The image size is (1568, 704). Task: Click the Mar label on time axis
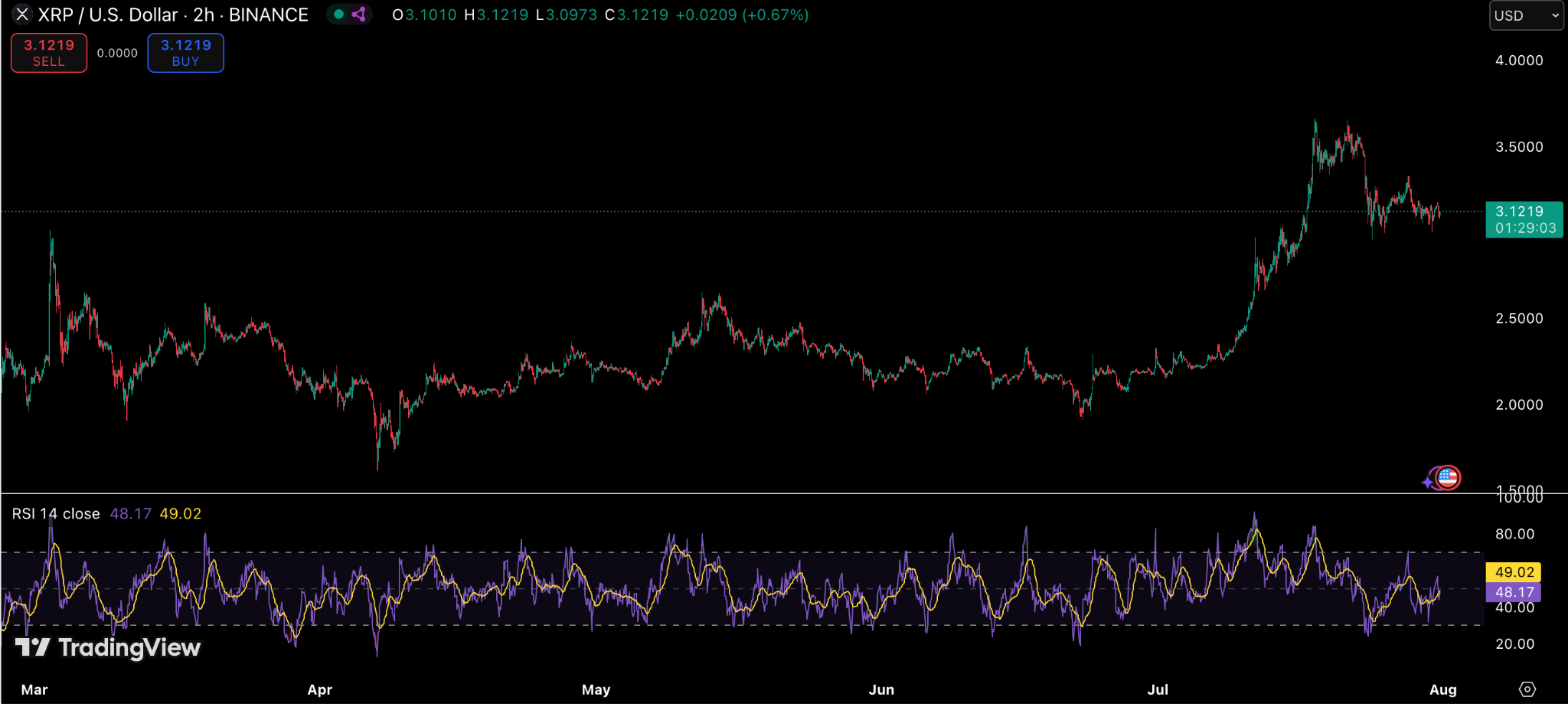(x=34, y=690)
